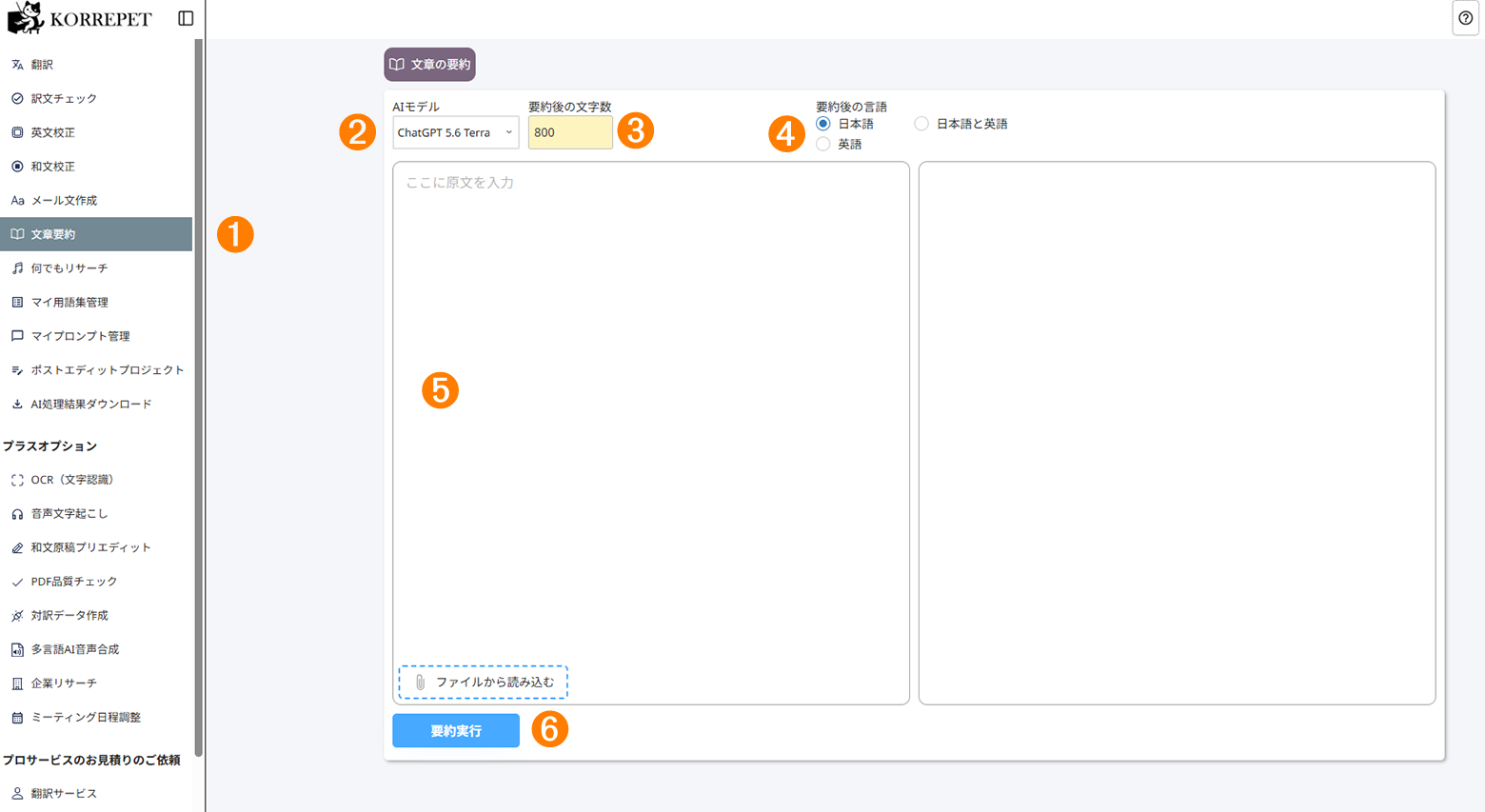The image size is (1485, 812).
Task: Click the sidebar vertical scrollbar
Action: 198,400
